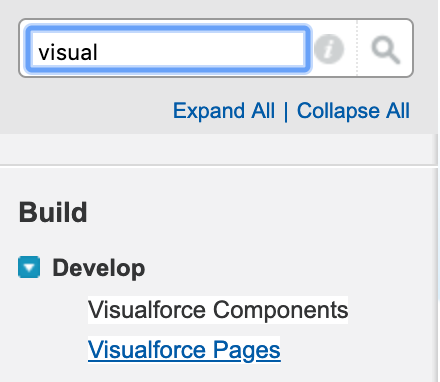This screenshot has width=440, height=382.
Task: Click the 'Collapse' word in Collapse All
Action: 338,111
